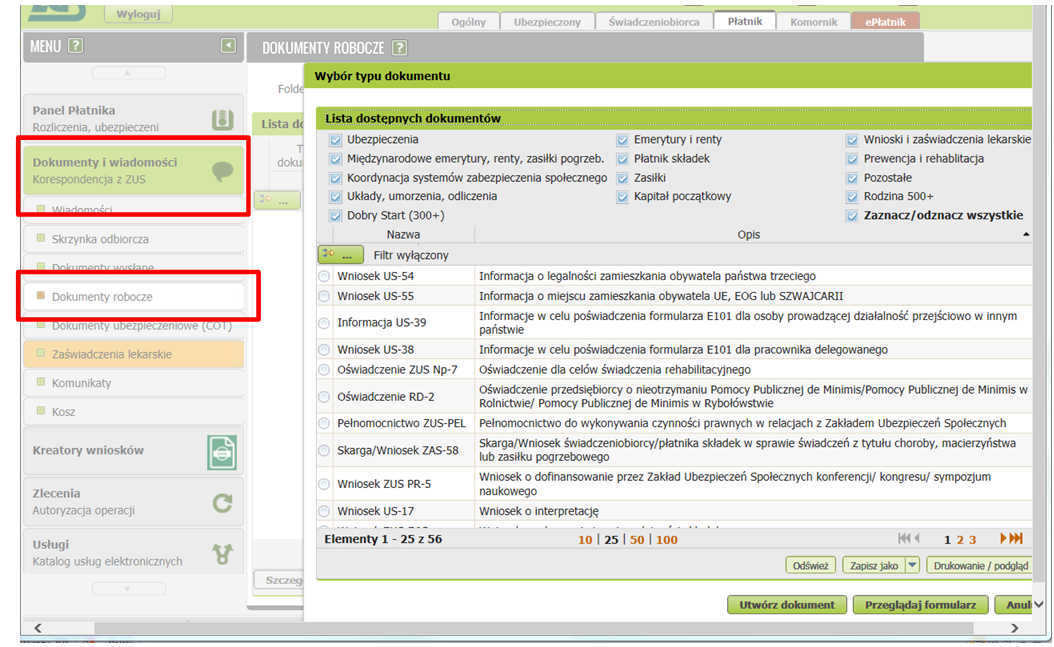
Task: Select the Pełnomocnictwo ZUS-PEL radio button
Action: point(324,423)
